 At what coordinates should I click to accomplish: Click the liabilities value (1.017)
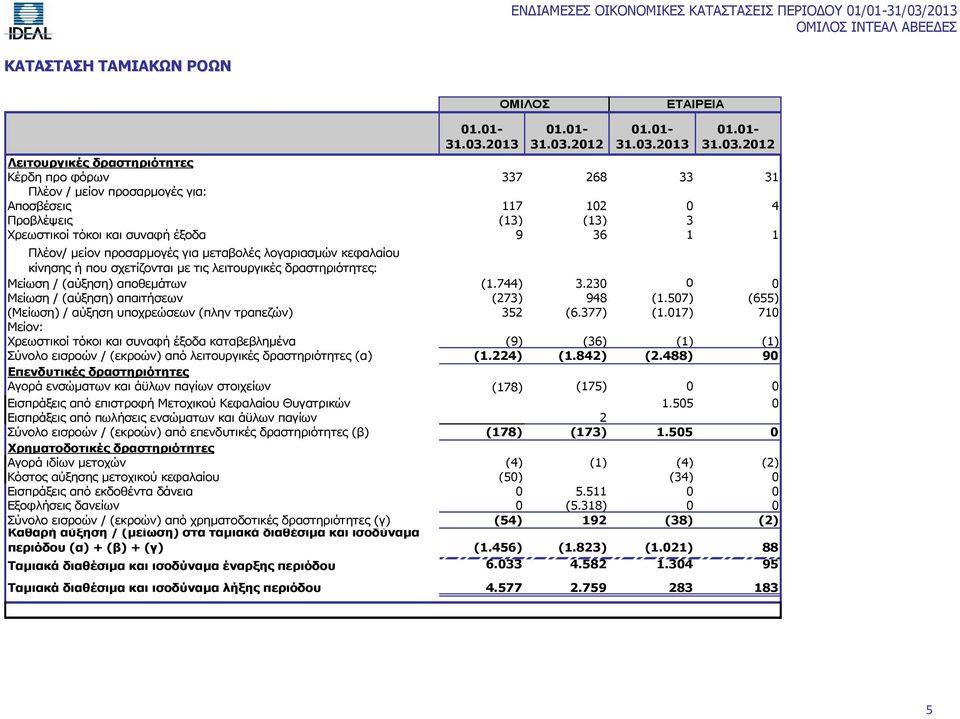pos(672,313)
